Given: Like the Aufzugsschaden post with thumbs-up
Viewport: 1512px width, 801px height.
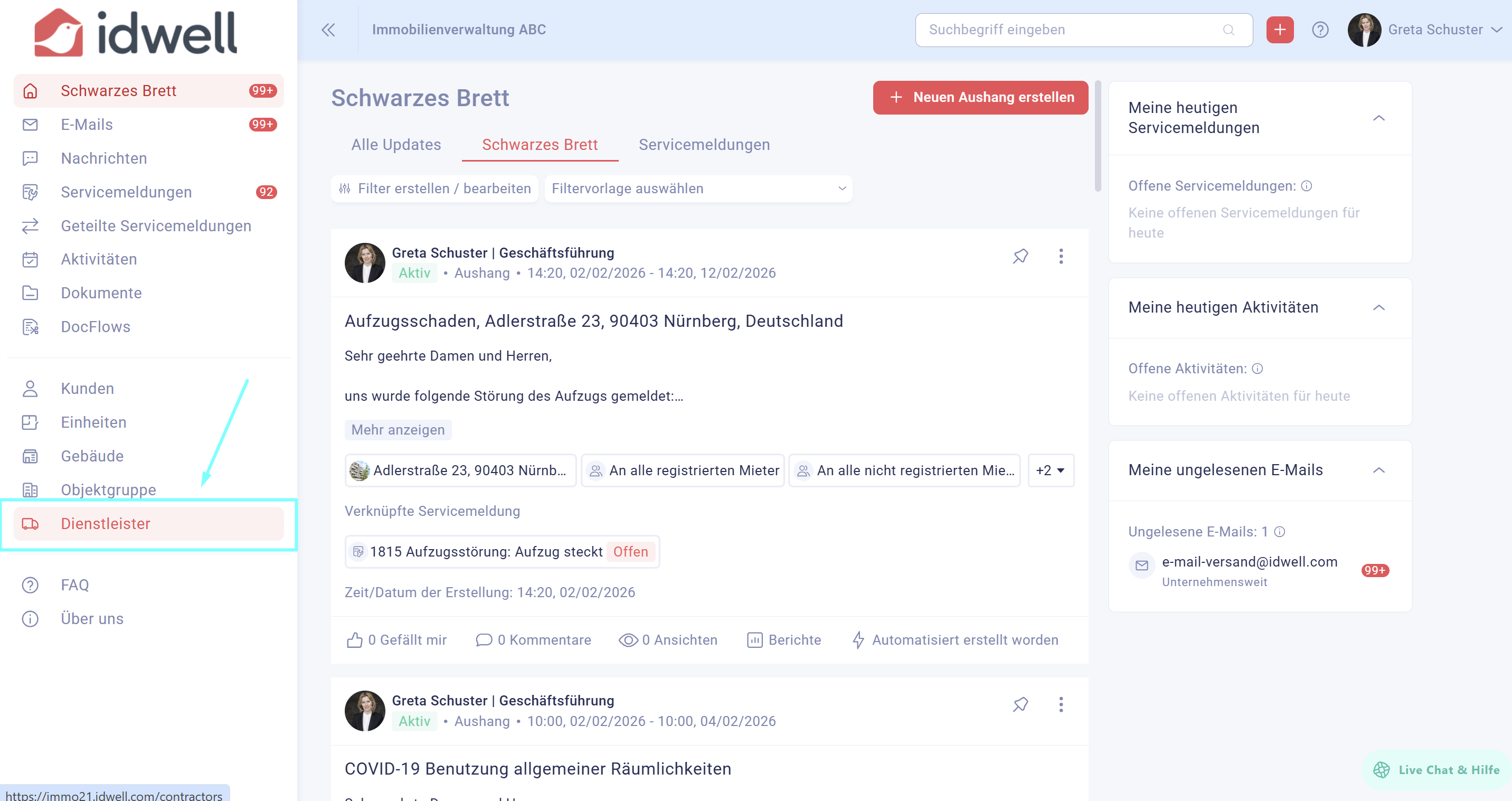Looking at the screenshot, I should click(x=355, y=639).
